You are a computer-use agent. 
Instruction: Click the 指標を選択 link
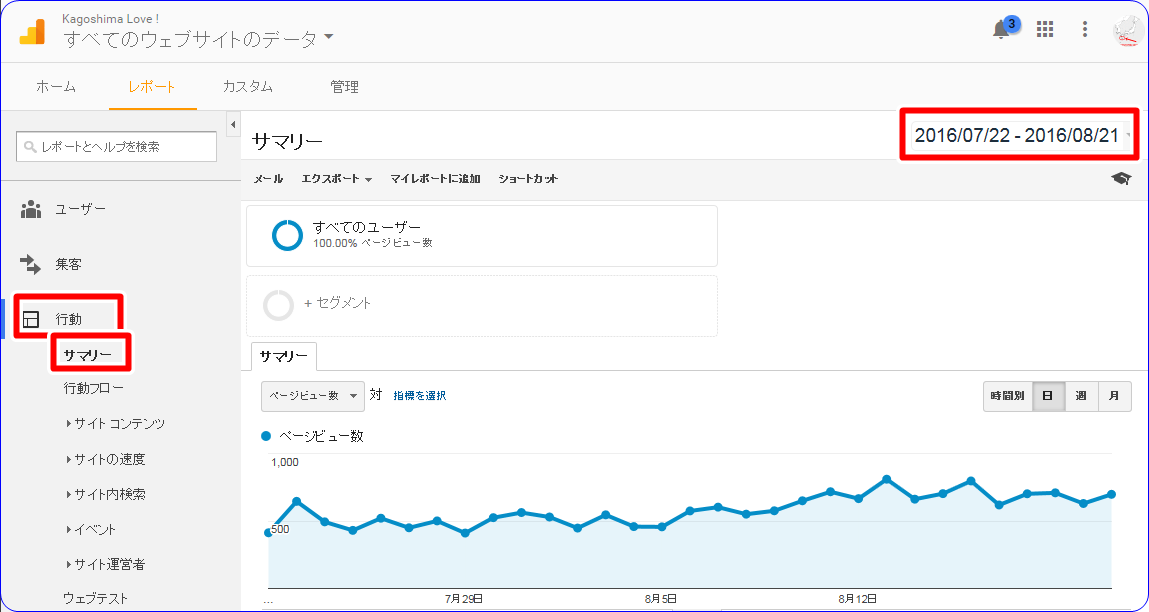(420, 396)
